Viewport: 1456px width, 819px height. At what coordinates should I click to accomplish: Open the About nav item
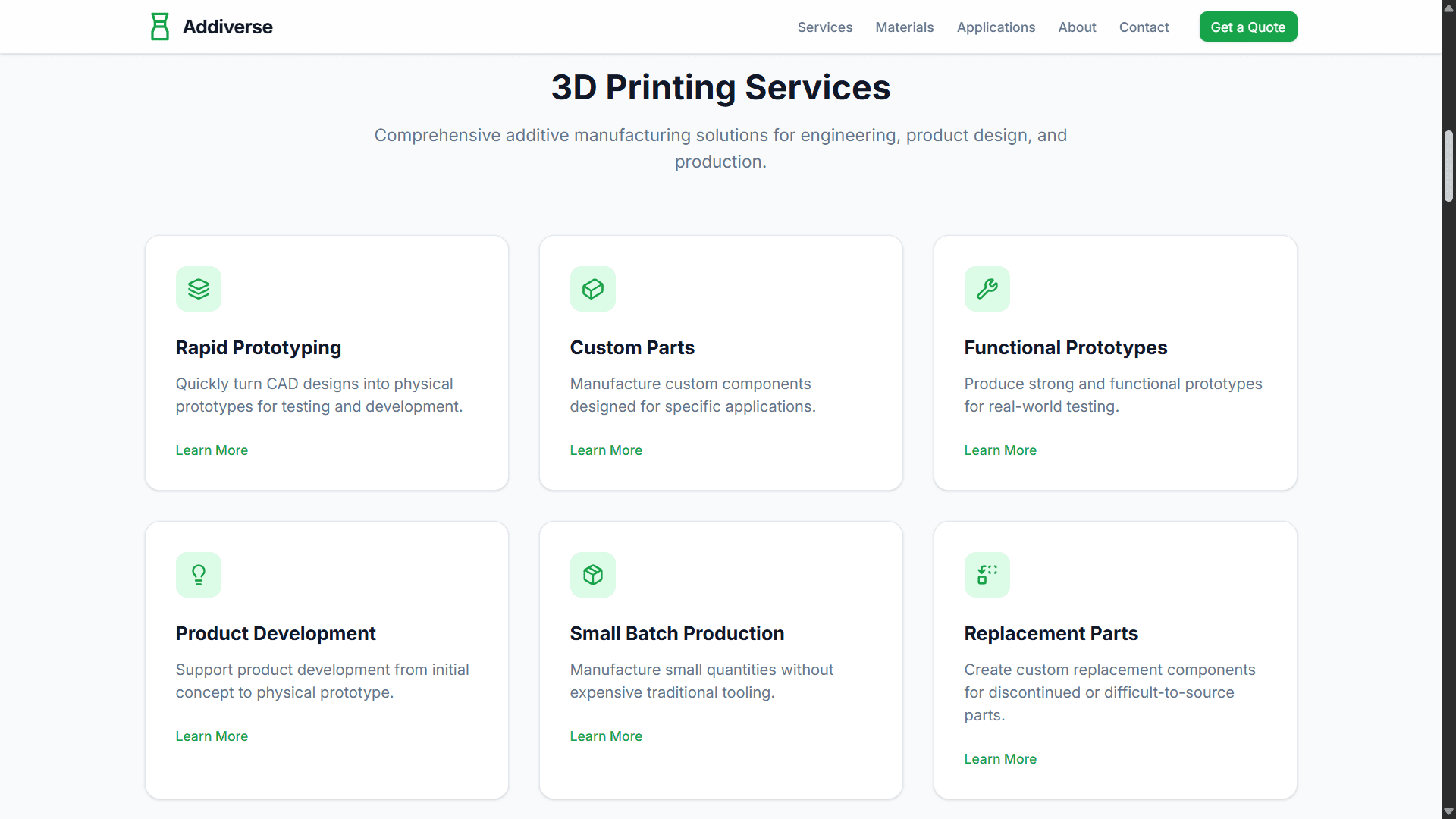tap(1077, 27)
